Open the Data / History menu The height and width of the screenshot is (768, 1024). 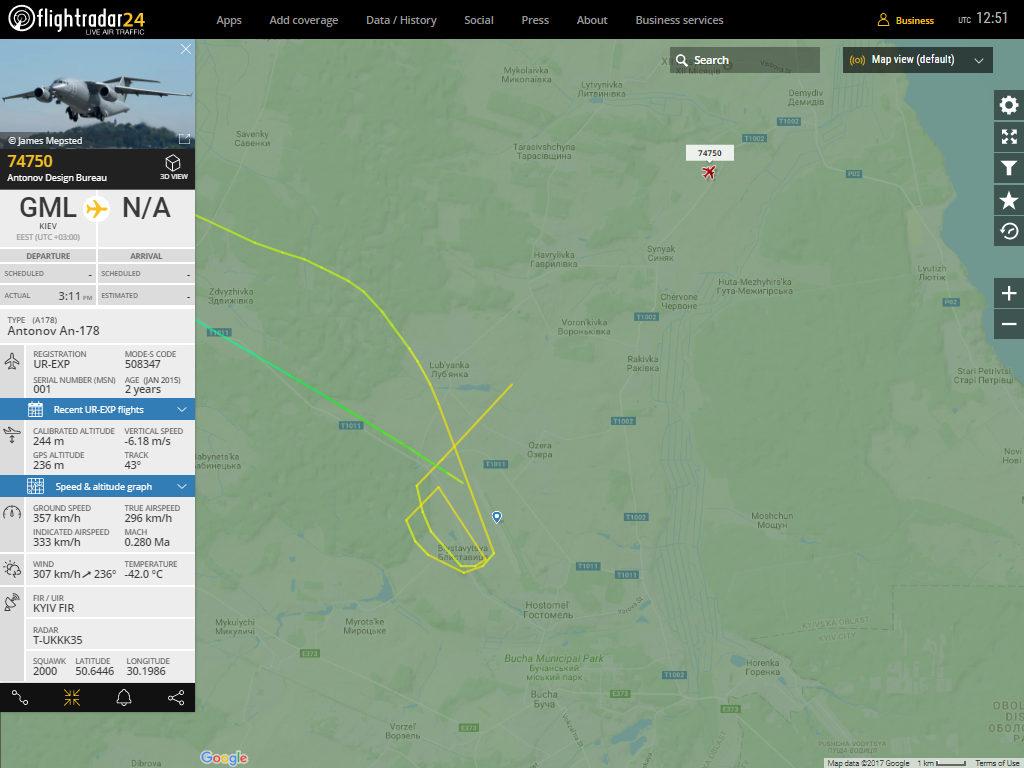tap(401, 20)
